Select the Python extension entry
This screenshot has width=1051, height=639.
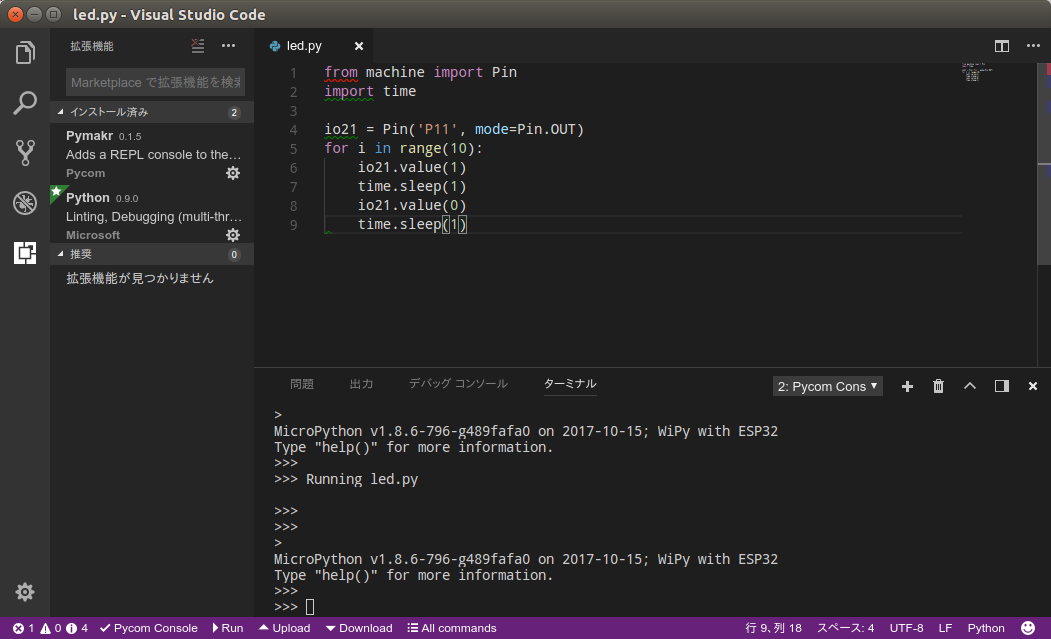click(x=152, y=216)
